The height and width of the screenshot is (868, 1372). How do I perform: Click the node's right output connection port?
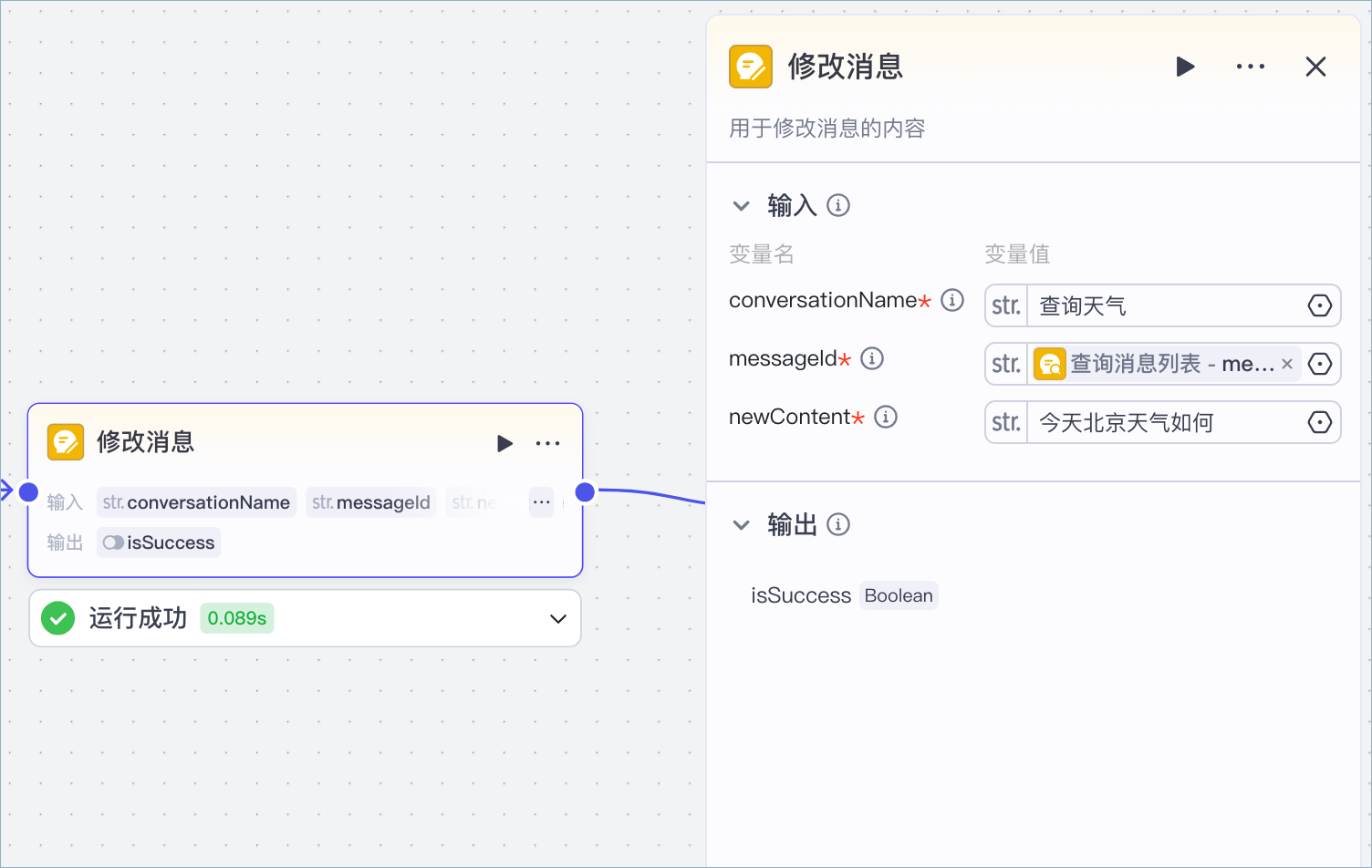click(585, 492)
